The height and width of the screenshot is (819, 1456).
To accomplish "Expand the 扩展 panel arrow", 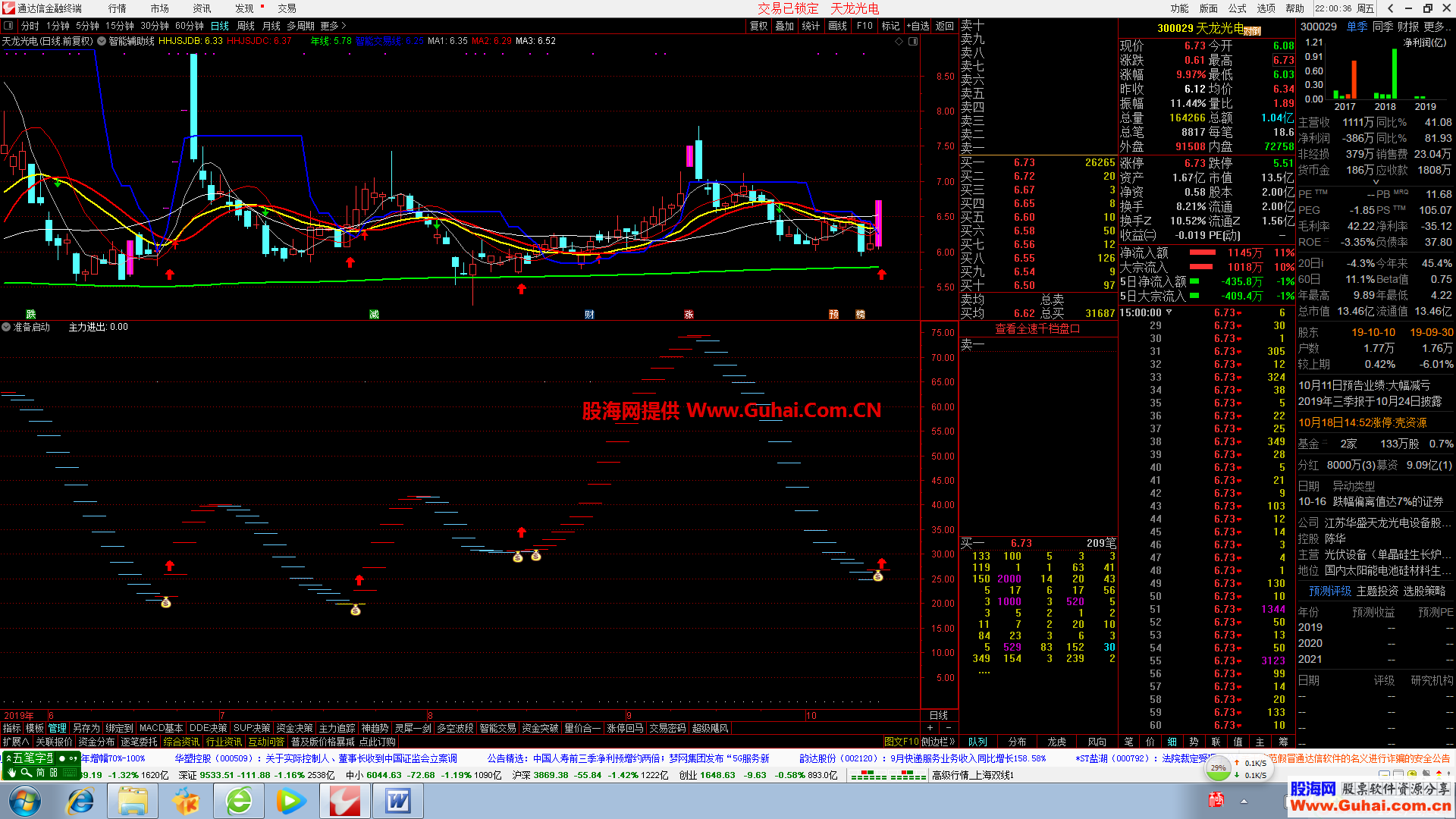I will coord(15,742).
